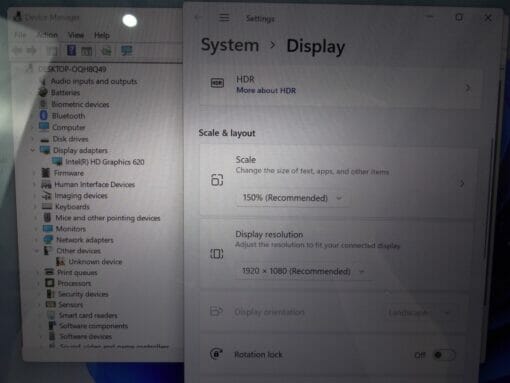
Task: Click the Forward arrow in Device Manager toolbar
Action: click(x=32, y=51)
